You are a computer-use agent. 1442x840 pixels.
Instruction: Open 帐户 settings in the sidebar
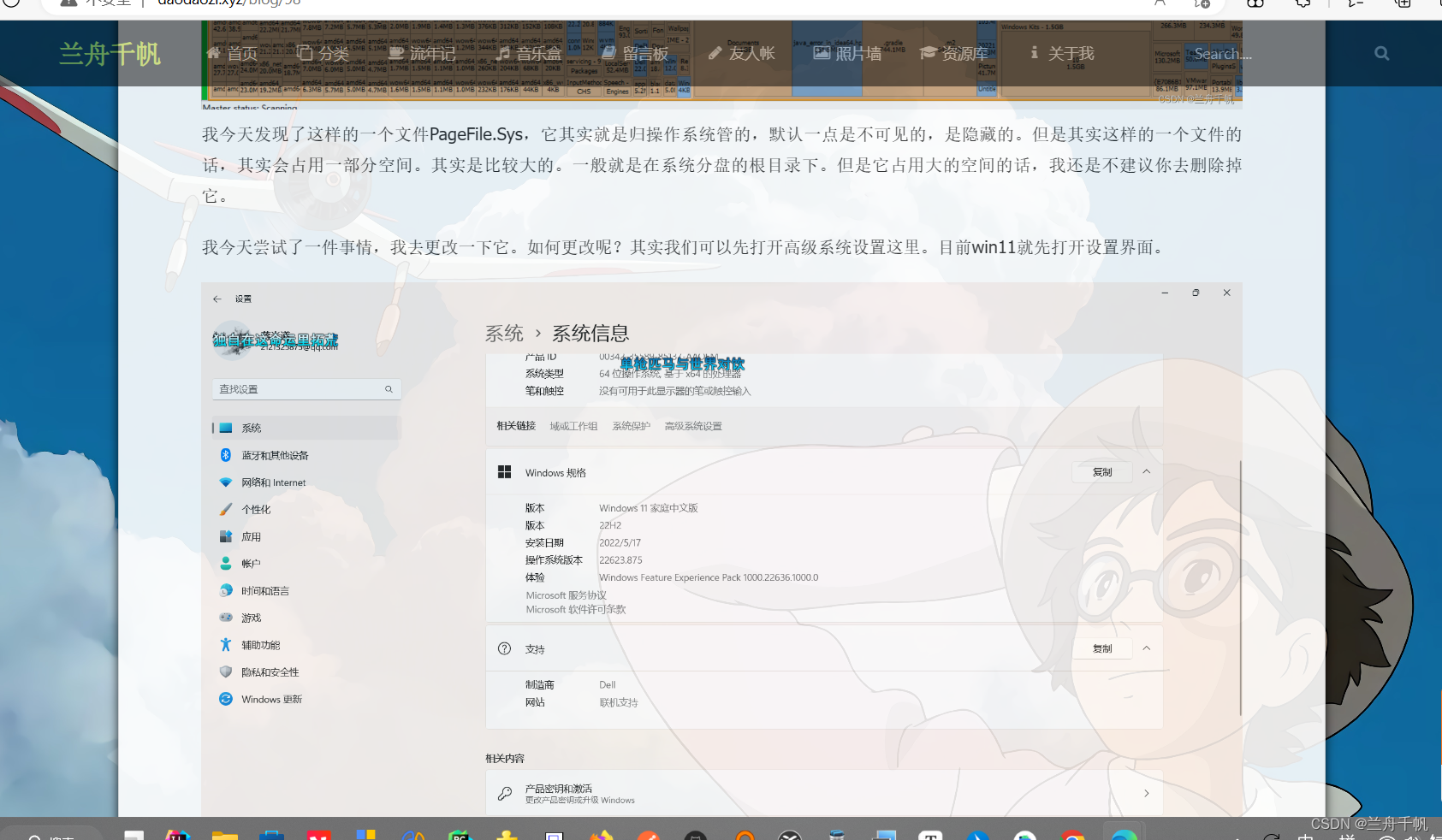coord(252,563)
